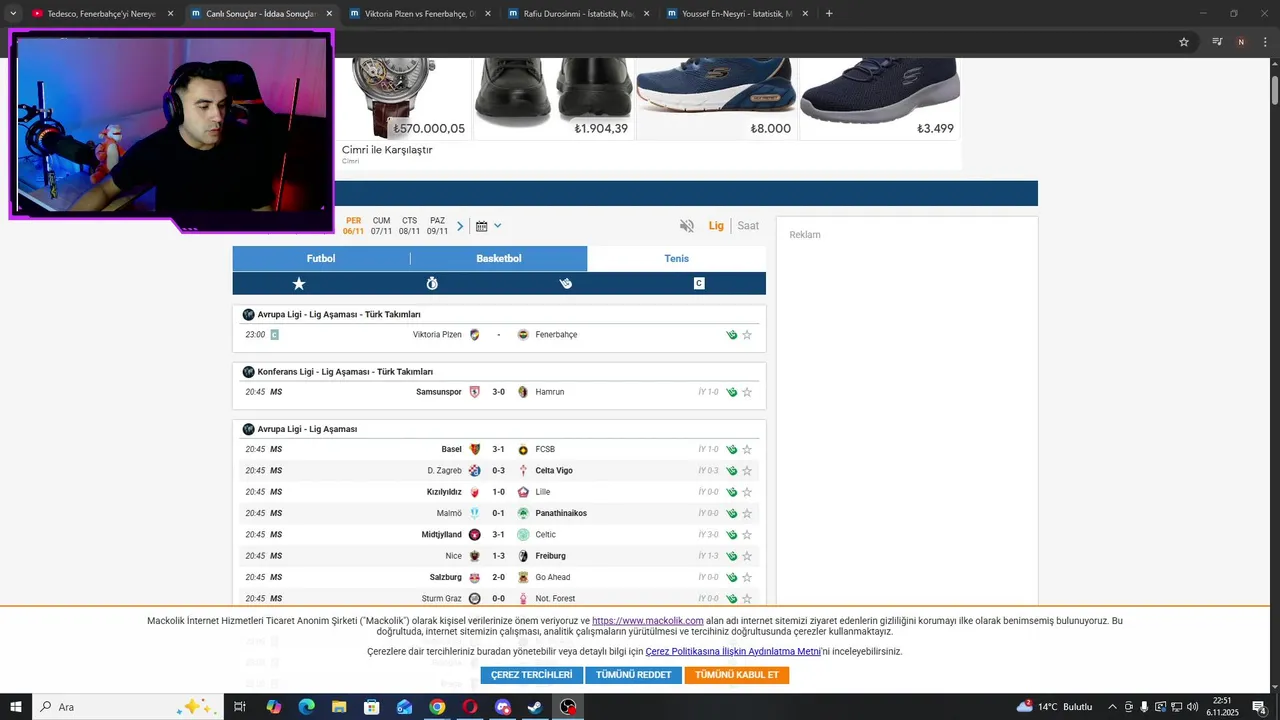Switch to Rafiu Durosinmi browser tab
This screenshot has height=720, width=1280.
[577, 14]
